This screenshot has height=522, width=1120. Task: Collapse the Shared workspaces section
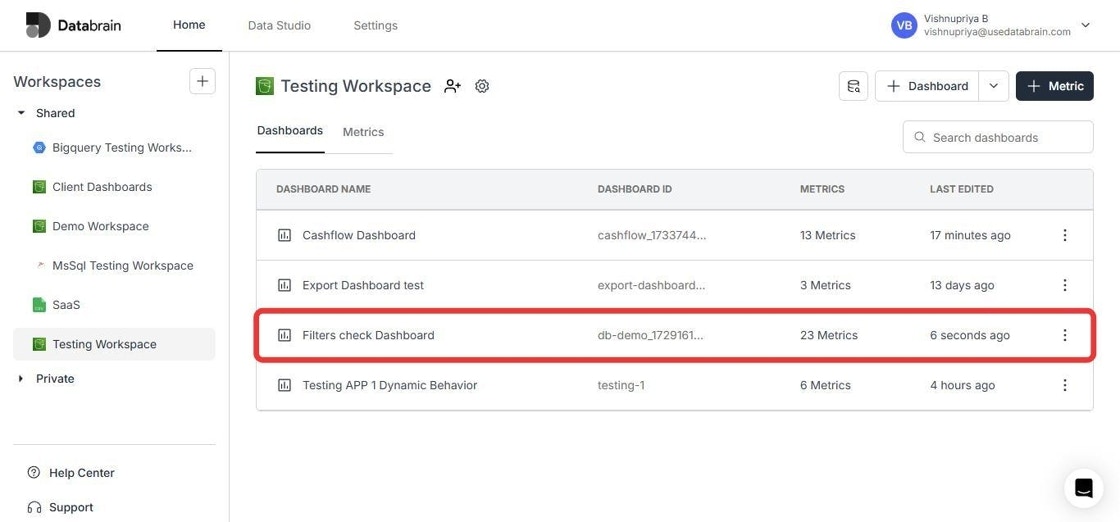tap(21, 113)
